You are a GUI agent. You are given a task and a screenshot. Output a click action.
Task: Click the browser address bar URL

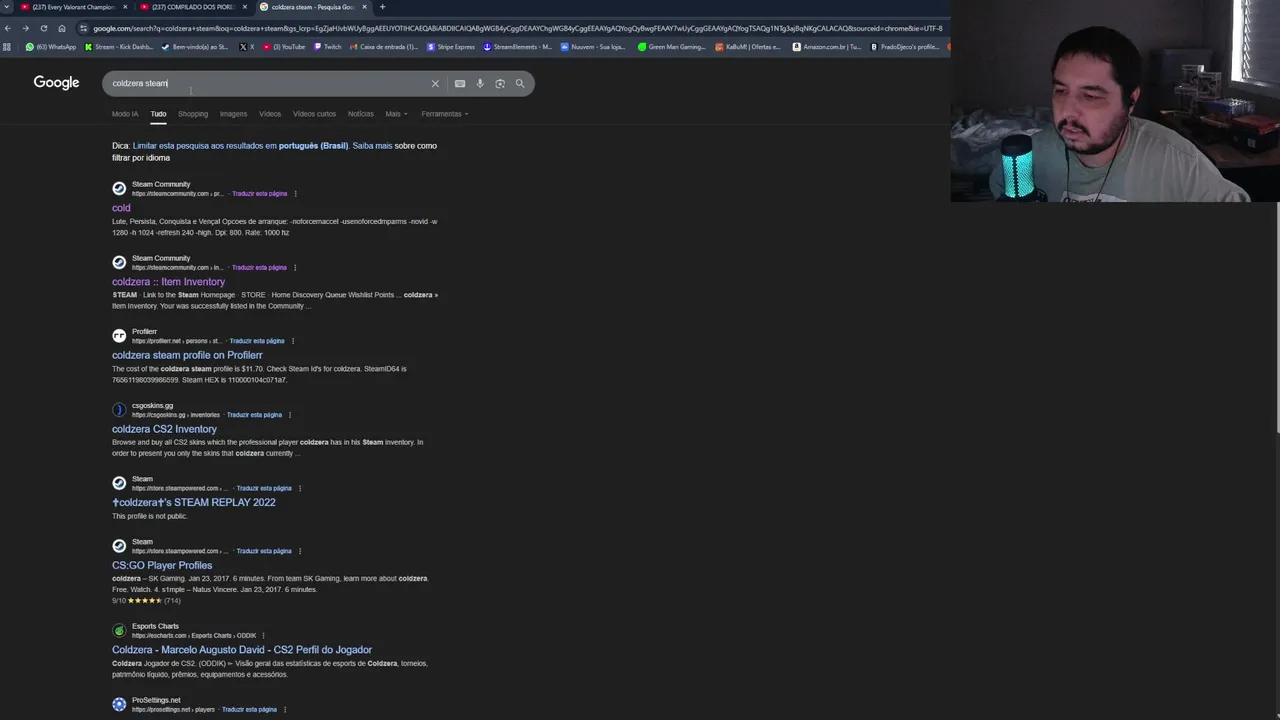click(517, 28)
